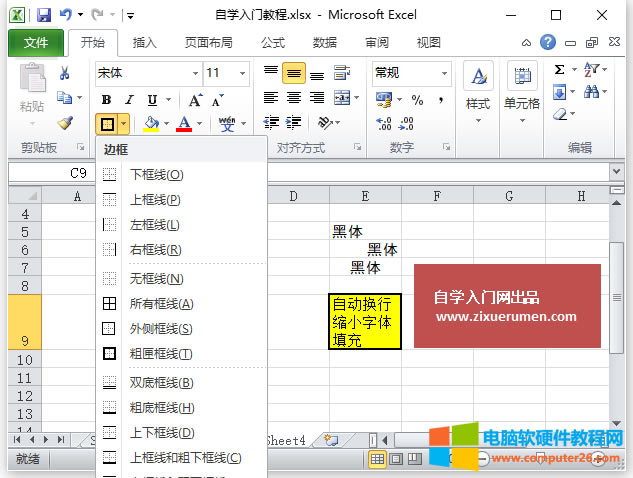Click the Wrap Text icon

click(x=342, y=73)
